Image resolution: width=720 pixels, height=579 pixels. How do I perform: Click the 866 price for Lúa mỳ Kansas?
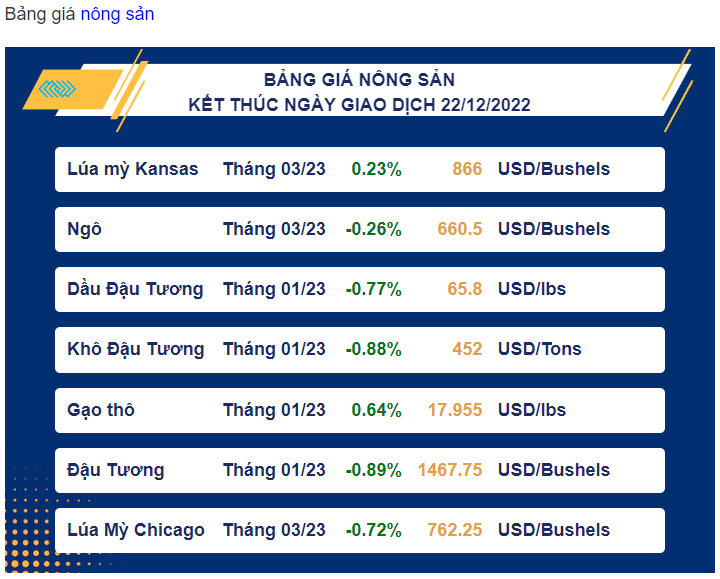point(467,169)
